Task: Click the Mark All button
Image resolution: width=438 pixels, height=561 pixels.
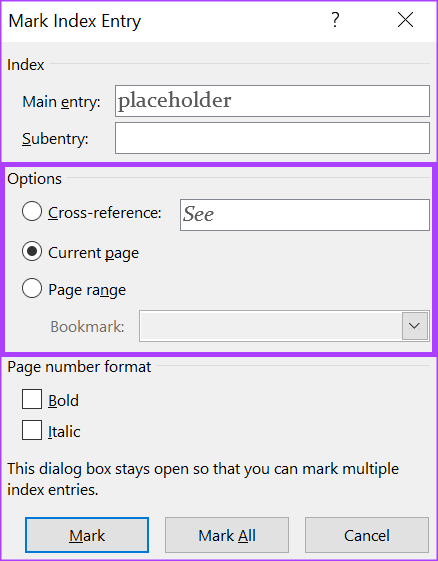Action: pyautogui.click(x=227, y=535)
